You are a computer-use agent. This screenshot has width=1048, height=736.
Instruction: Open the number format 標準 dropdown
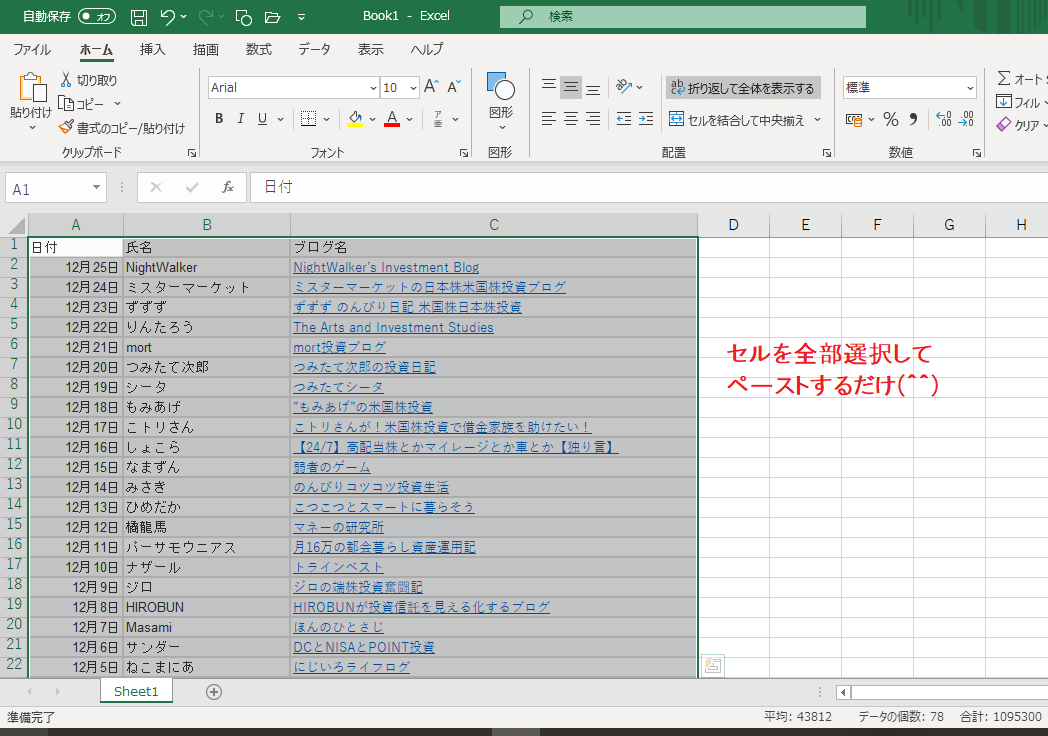point(970,88)
